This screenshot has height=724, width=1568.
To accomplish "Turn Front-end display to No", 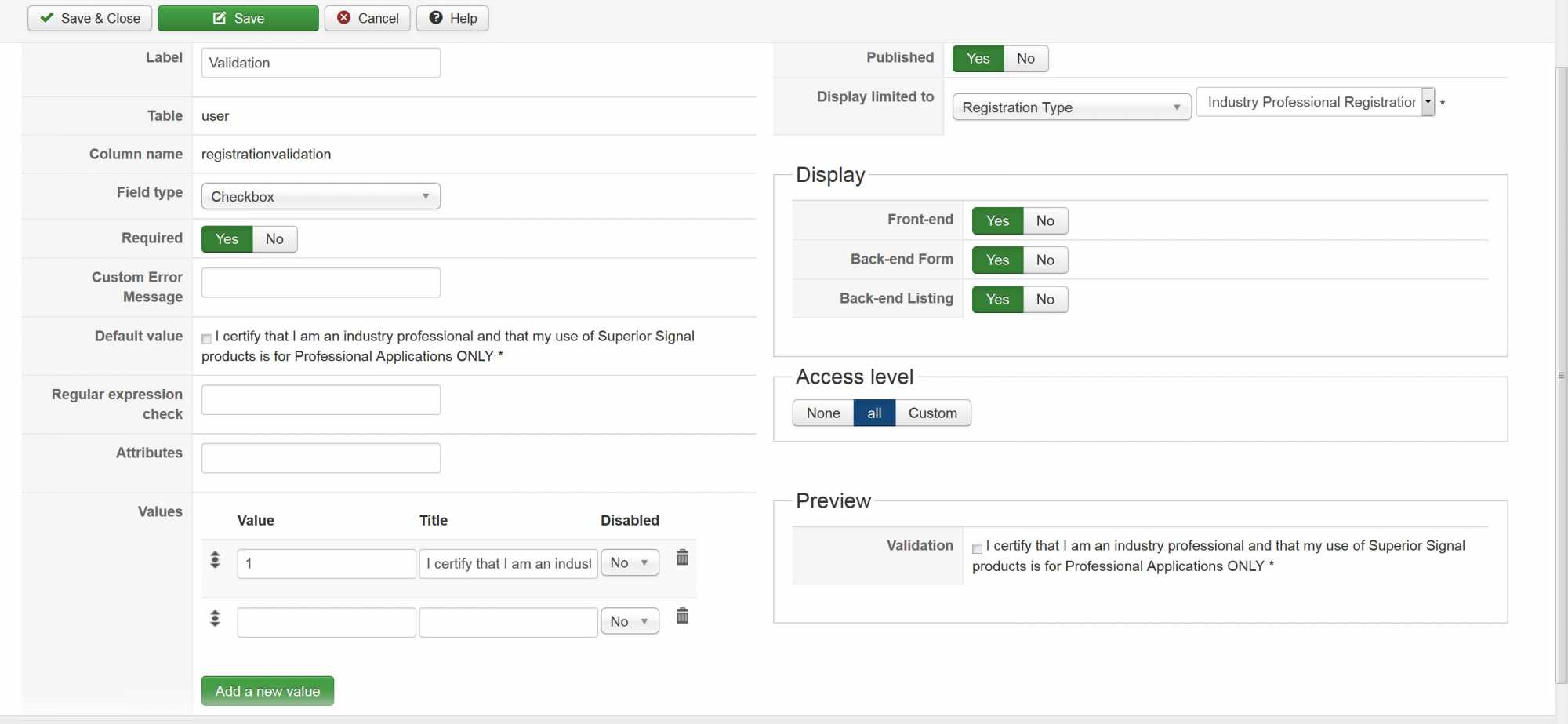I will pos(1045,221).
